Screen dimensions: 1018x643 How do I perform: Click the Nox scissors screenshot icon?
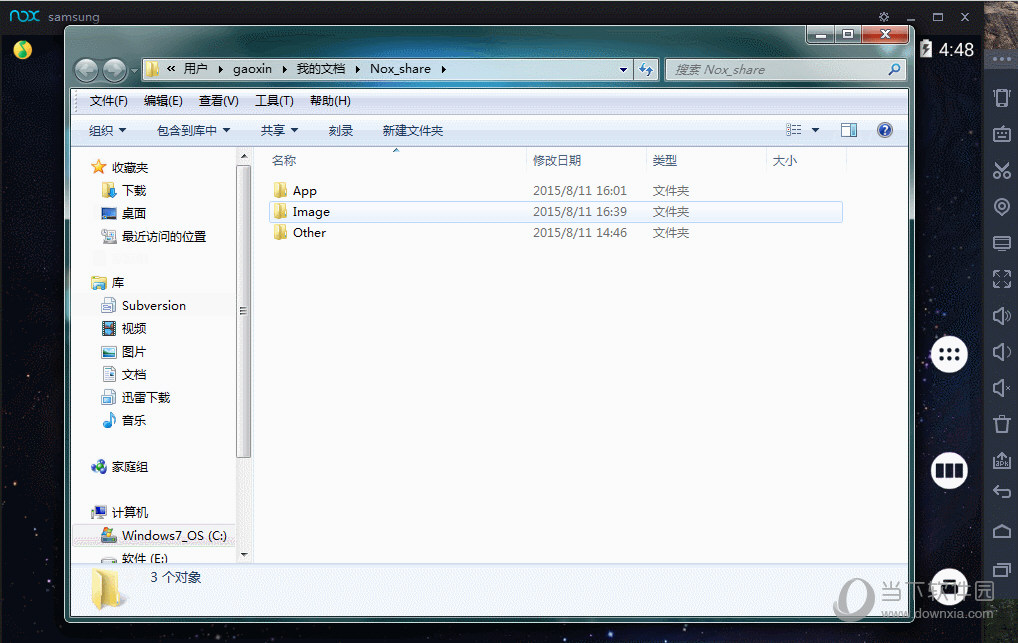pyautogui.click(x=1001, y=171)
